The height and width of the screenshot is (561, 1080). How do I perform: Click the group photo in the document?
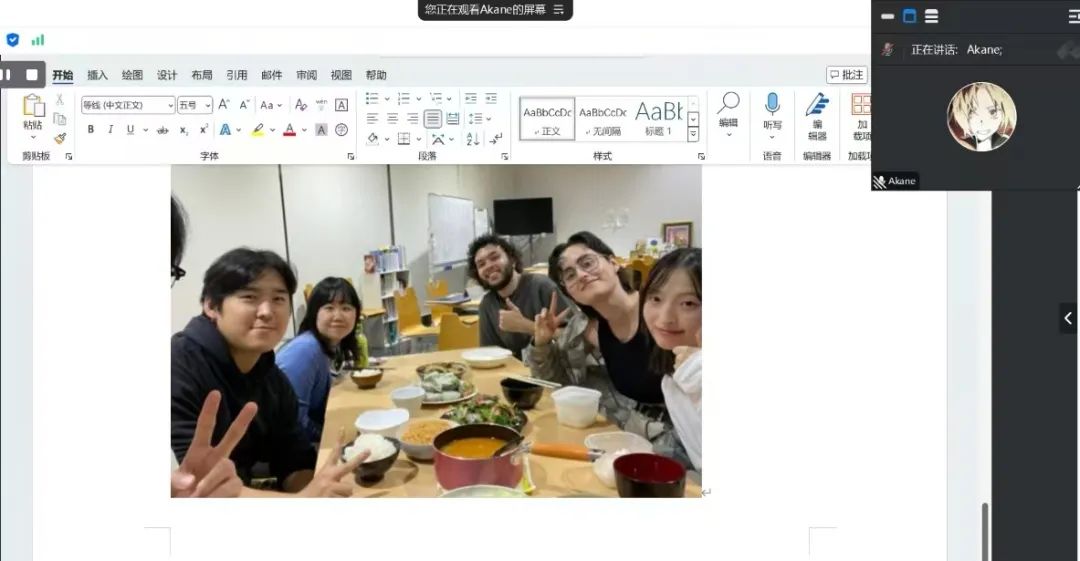[x=435, y=330]
